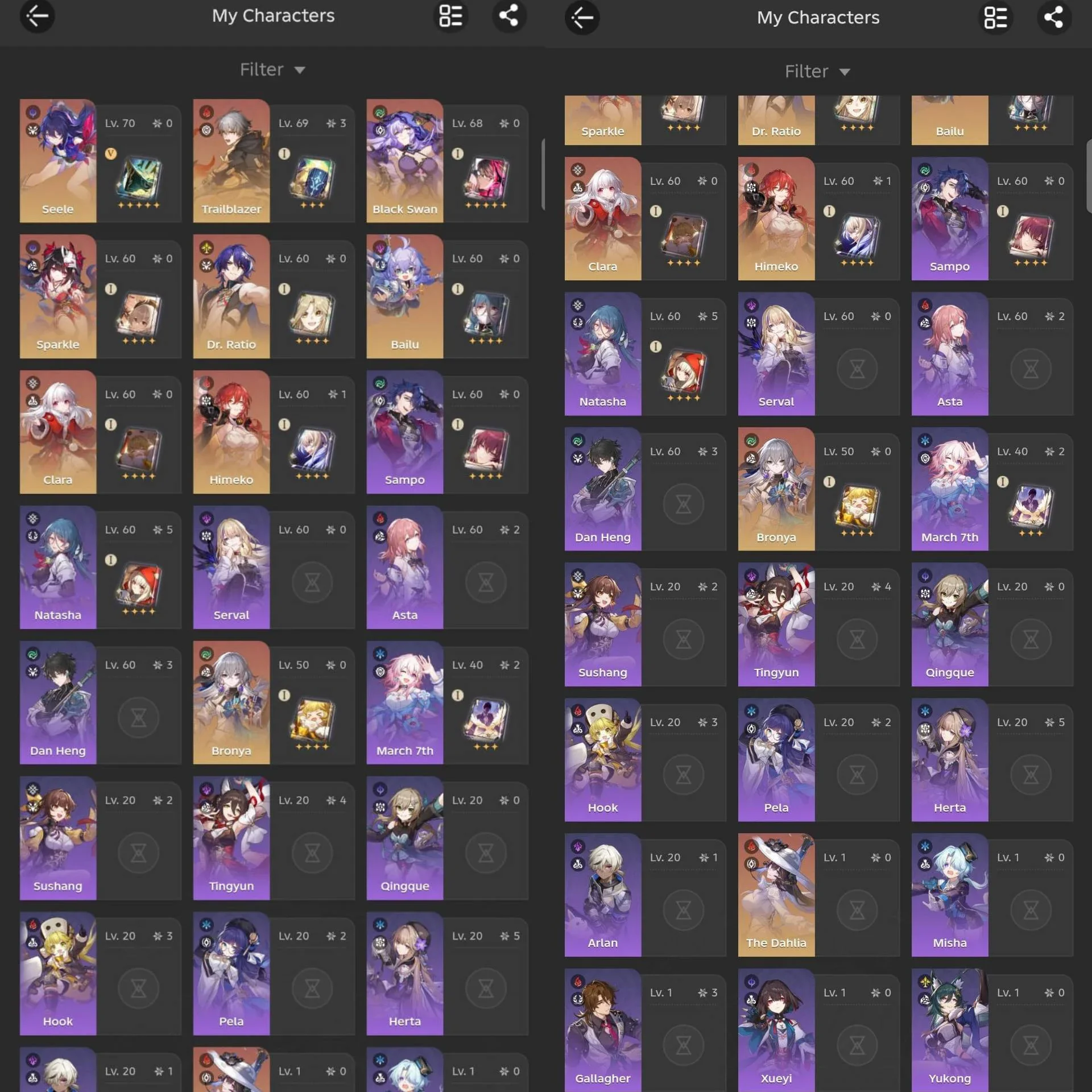Tap empty light cone slot for Gallagher
Viewport: 1092px width, 1092px height.
click(684, 1045)
